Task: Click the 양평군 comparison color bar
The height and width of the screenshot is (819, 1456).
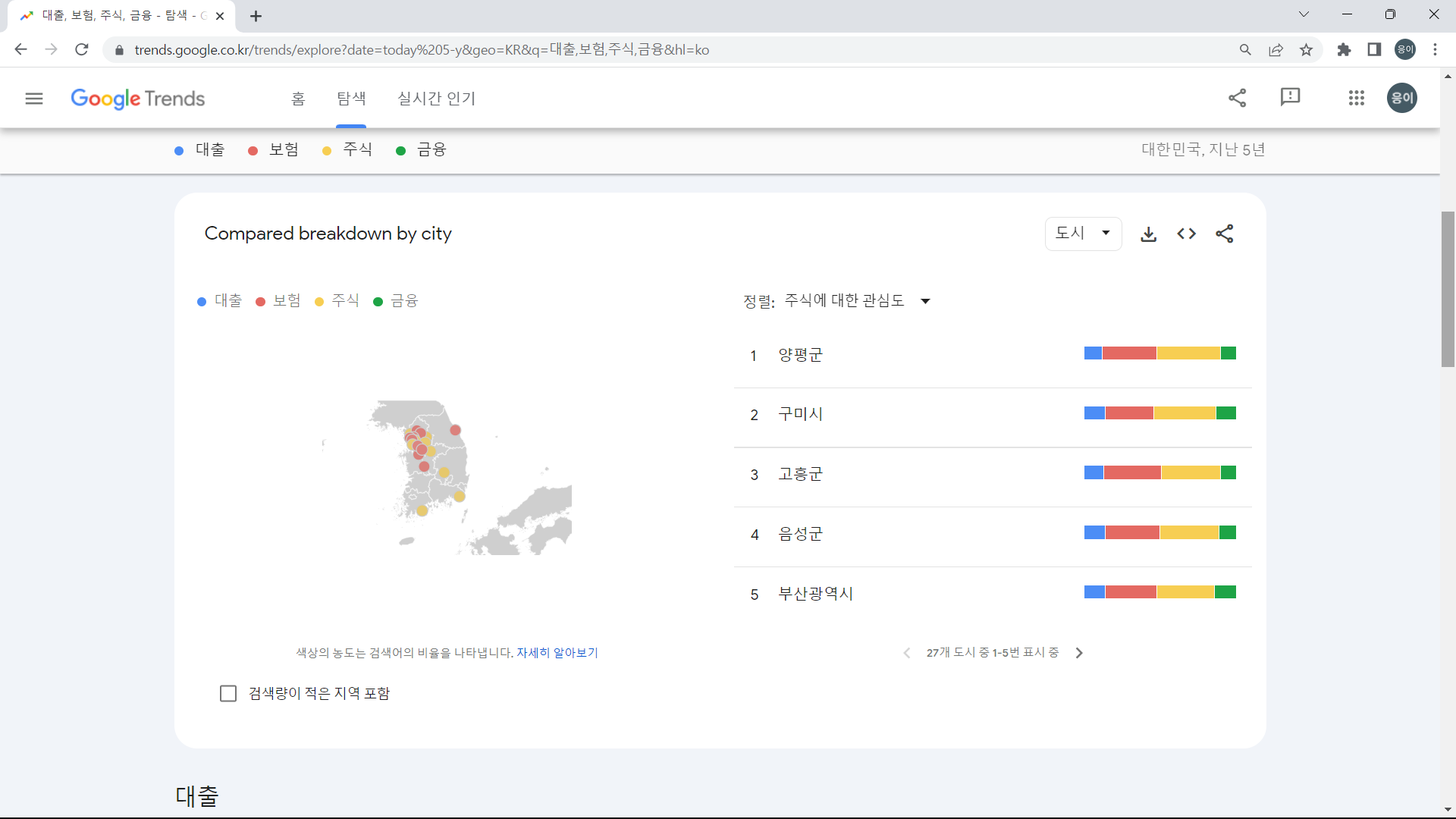Action: tap(1159, 353)
